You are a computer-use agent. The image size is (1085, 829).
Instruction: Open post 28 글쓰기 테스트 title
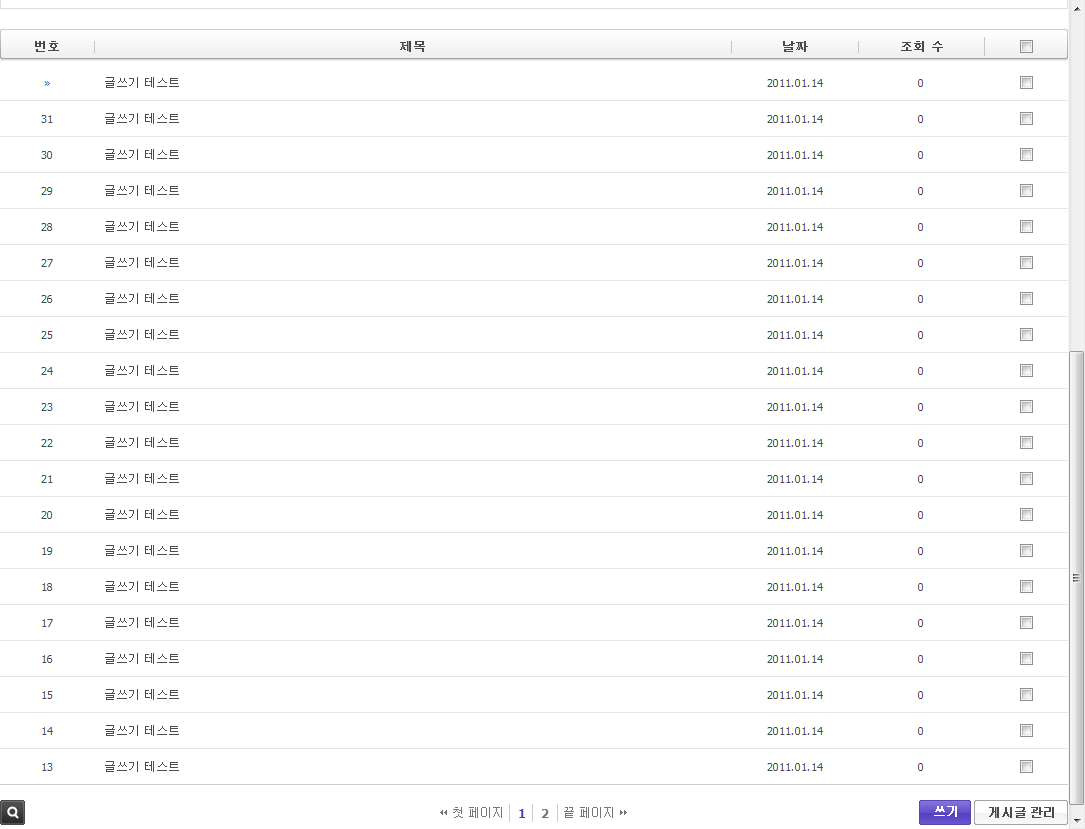[142, 226]
